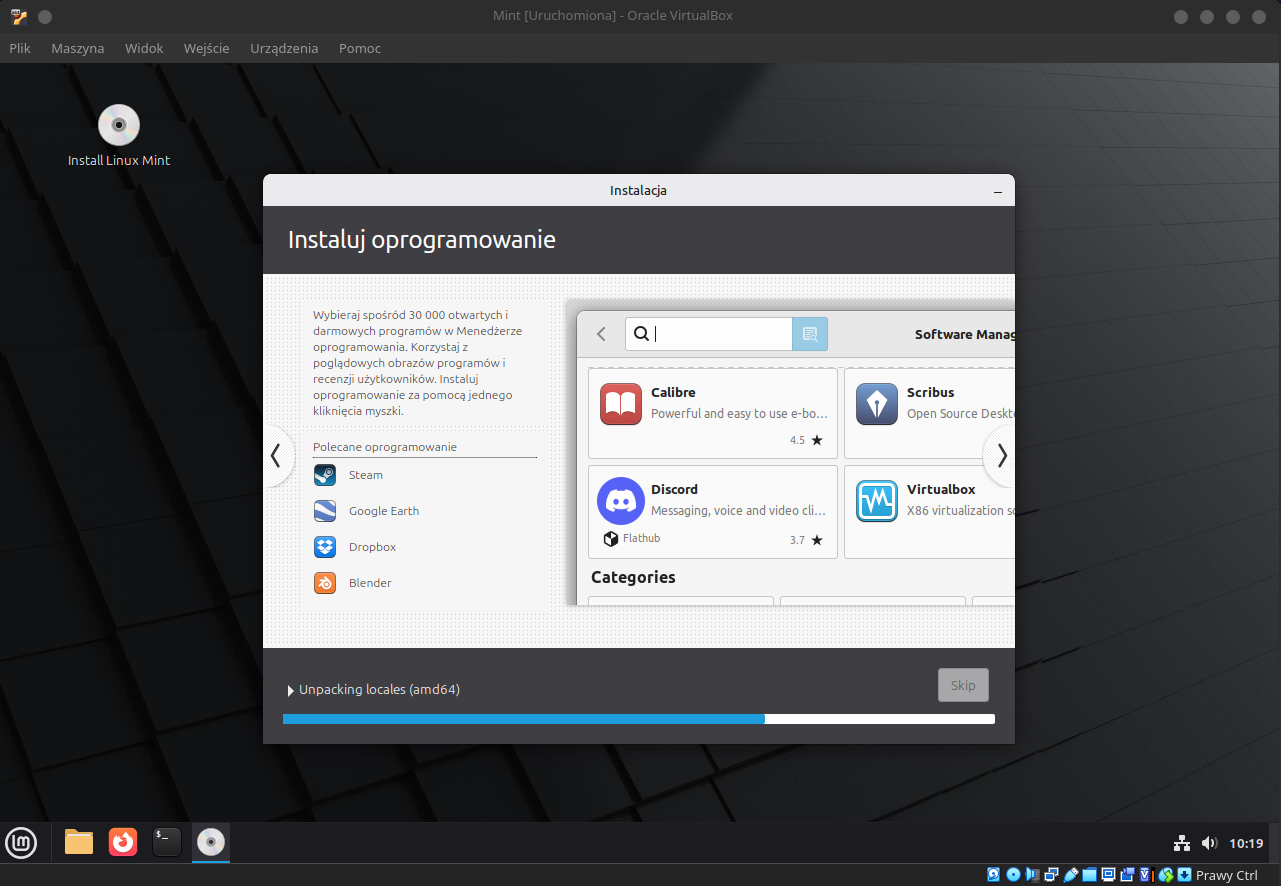Click the VirtualBox shared folders status icon
Image resolution: width=1281 pixels, height=886 pixels.
(x=1089, y=875)
